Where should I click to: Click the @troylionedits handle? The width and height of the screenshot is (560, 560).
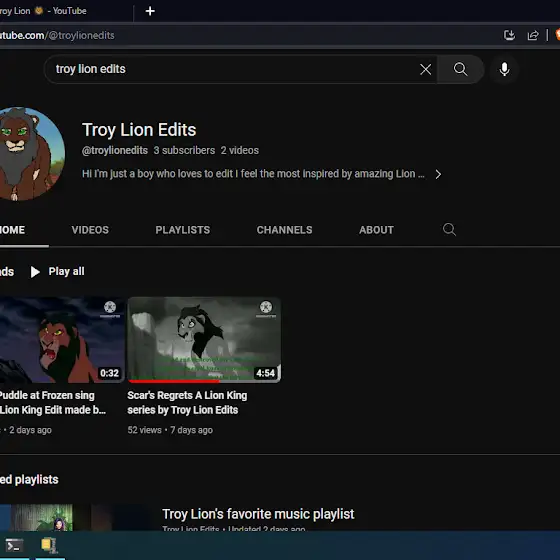click(x=115, y=150)
